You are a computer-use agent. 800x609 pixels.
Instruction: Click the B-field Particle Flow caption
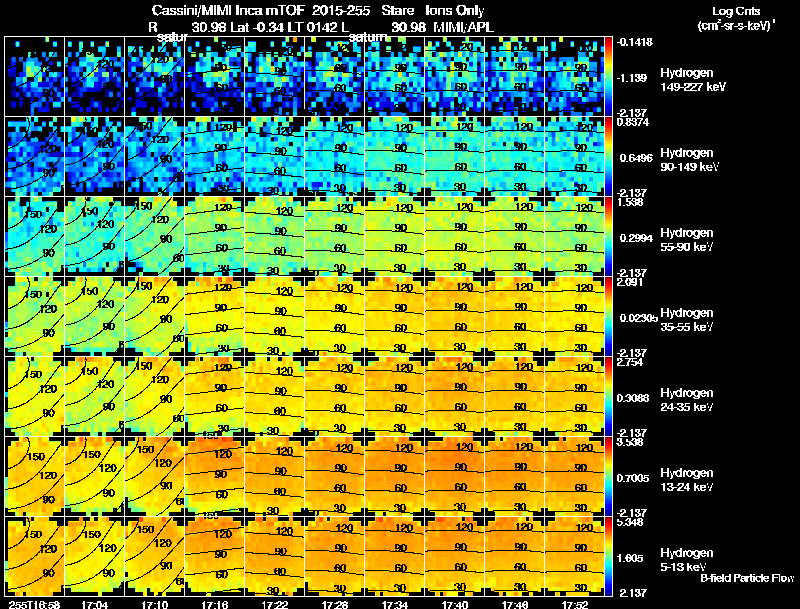[747, 578]
